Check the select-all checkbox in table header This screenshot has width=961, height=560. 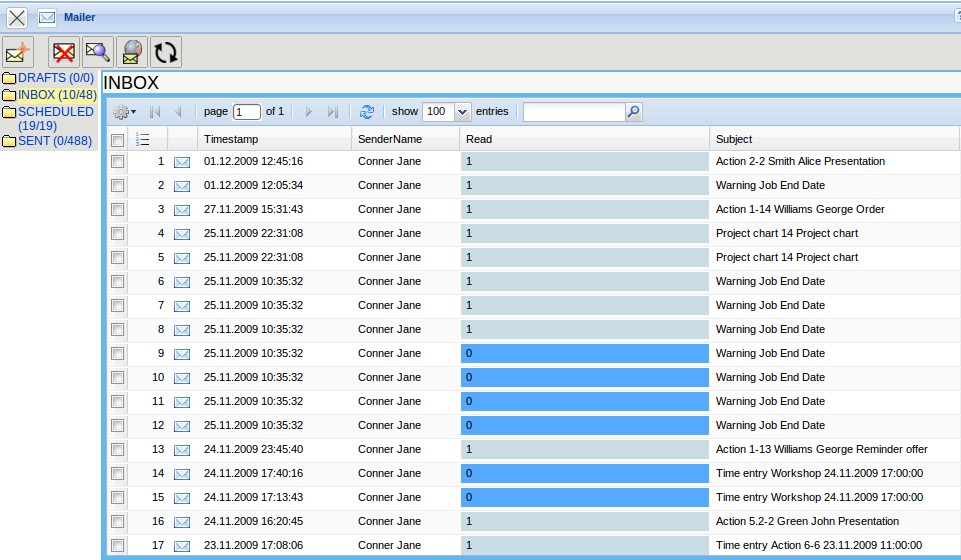click(x=118, y=139)
